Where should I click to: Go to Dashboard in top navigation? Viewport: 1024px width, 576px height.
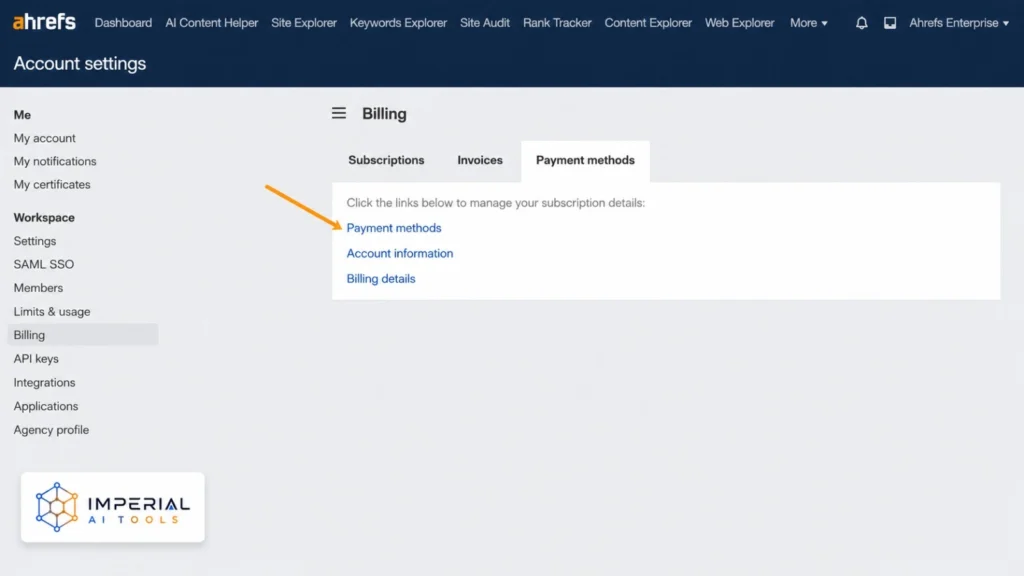pyautogui.click(x=123, y=23)
